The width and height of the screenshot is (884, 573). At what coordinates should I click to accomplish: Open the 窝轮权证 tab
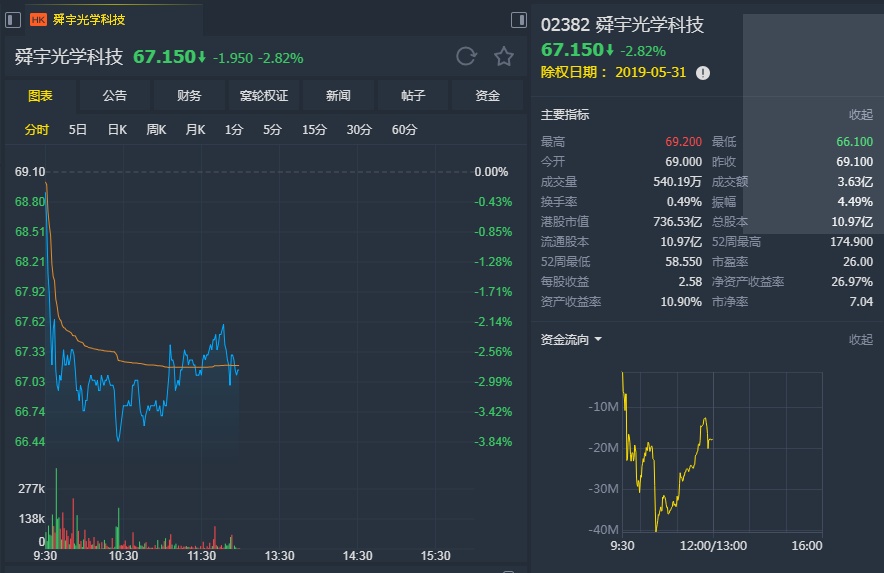tap(264, 96)
